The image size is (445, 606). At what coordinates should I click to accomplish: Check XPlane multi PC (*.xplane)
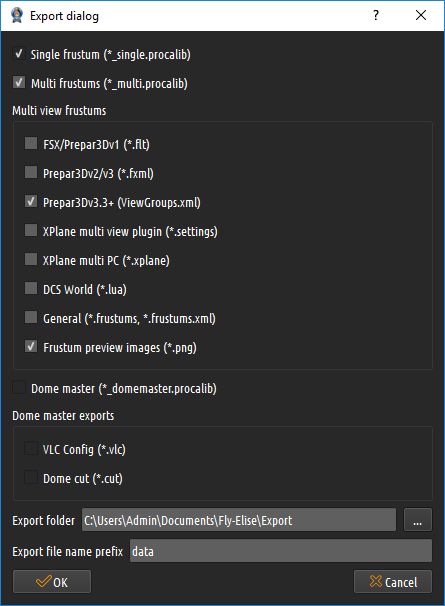tap(31, 259)
